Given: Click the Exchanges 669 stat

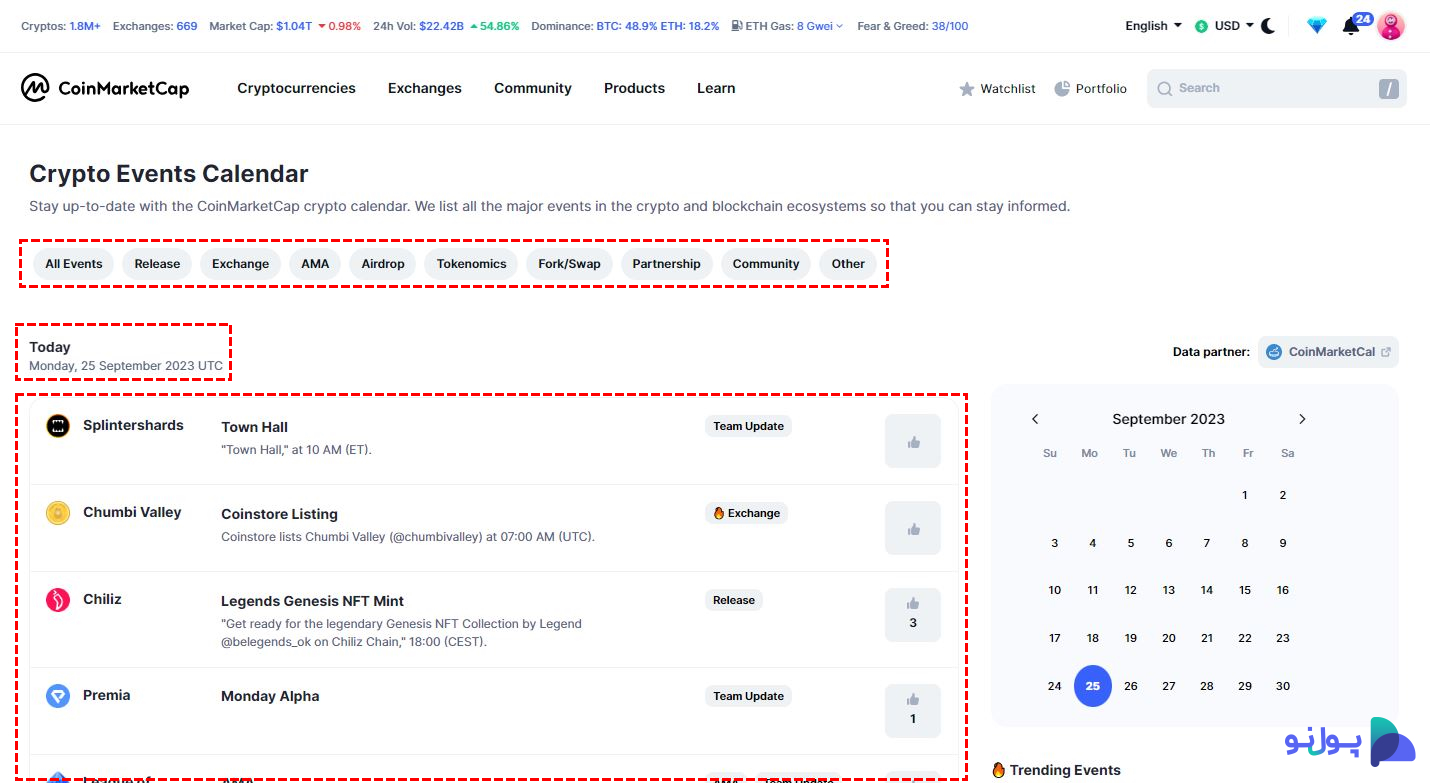Looking at the screenshot, I should [x=155, y=26].
